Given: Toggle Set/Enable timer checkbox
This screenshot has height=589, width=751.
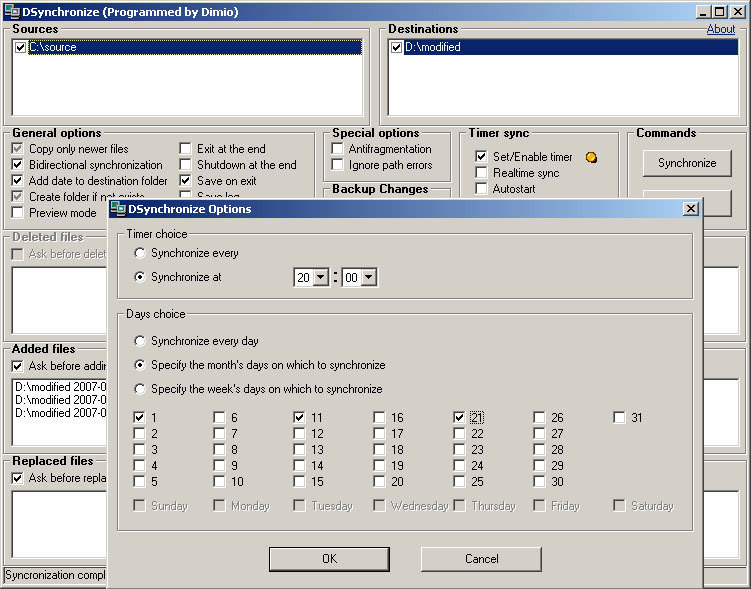Looking at the screenshot, I should coord(481,157).
